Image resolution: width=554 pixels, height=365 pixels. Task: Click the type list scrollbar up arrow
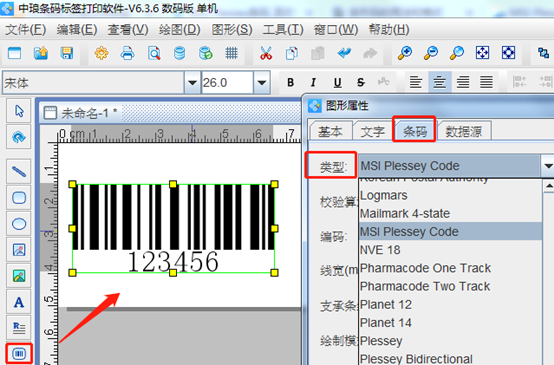tap(548, 186)
